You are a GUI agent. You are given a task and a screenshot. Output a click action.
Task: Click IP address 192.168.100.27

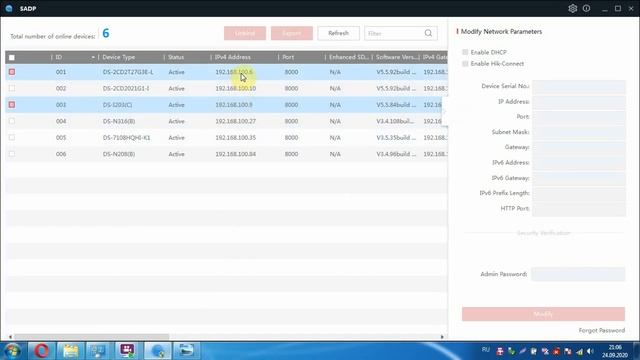236,121
